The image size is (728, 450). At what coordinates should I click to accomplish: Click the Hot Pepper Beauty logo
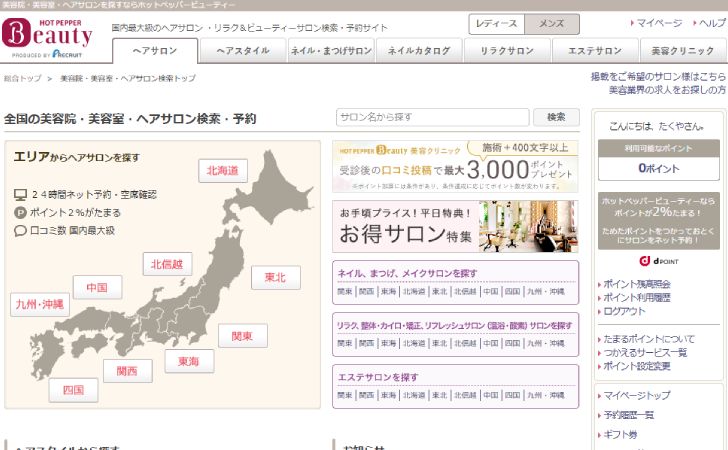(48, 35)
